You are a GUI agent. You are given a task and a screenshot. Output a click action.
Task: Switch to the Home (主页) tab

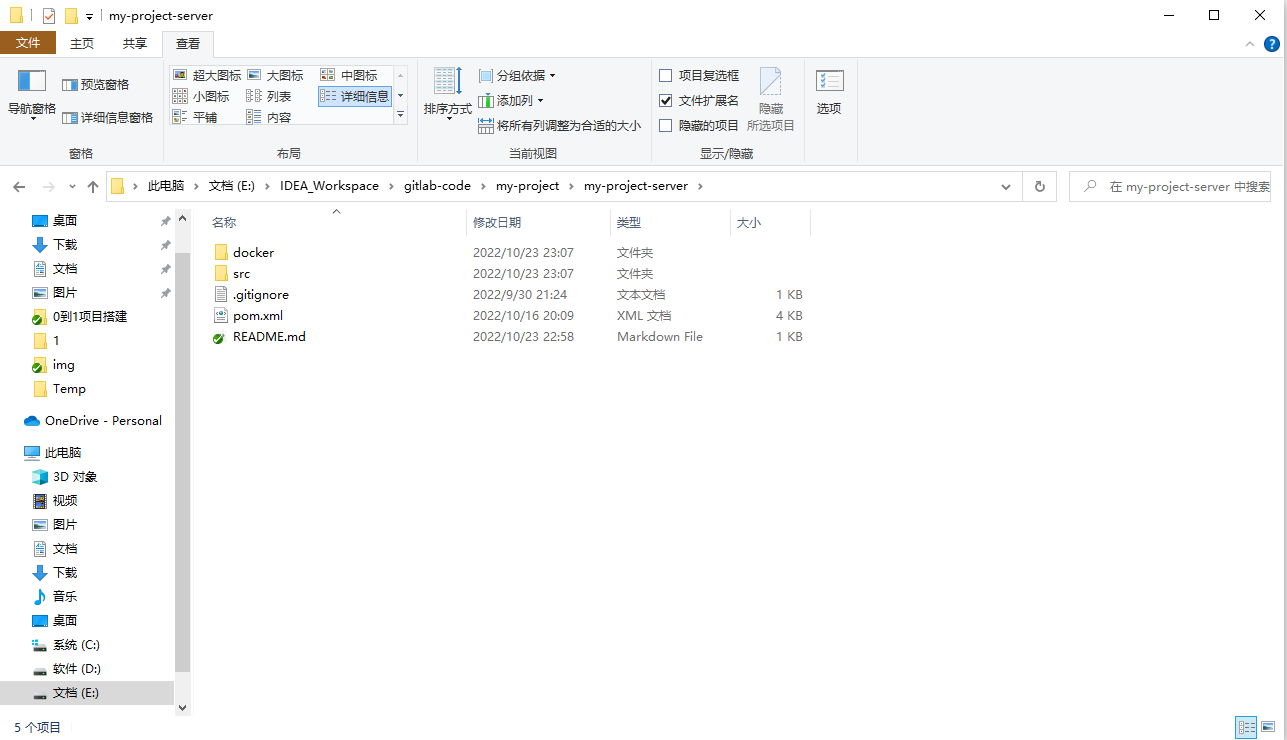(82, 43)
